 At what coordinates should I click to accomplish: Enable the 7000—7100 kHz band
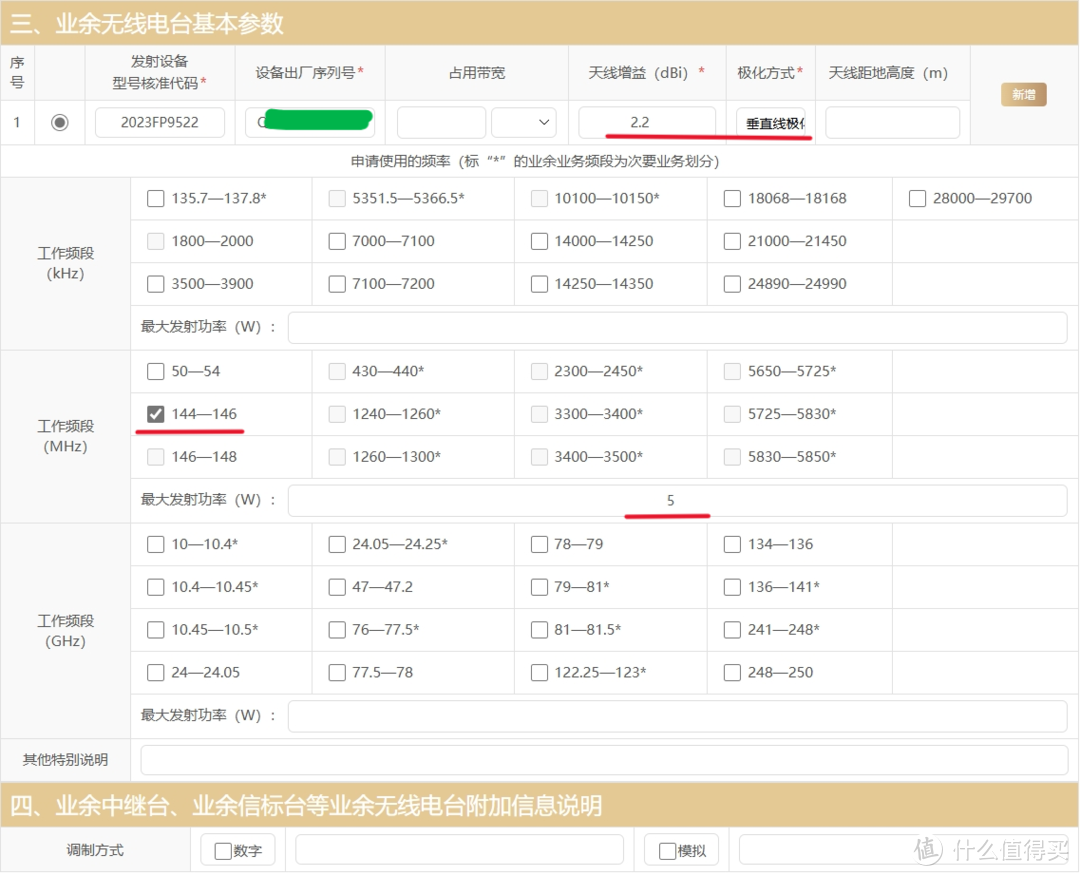tap(337, 241)
